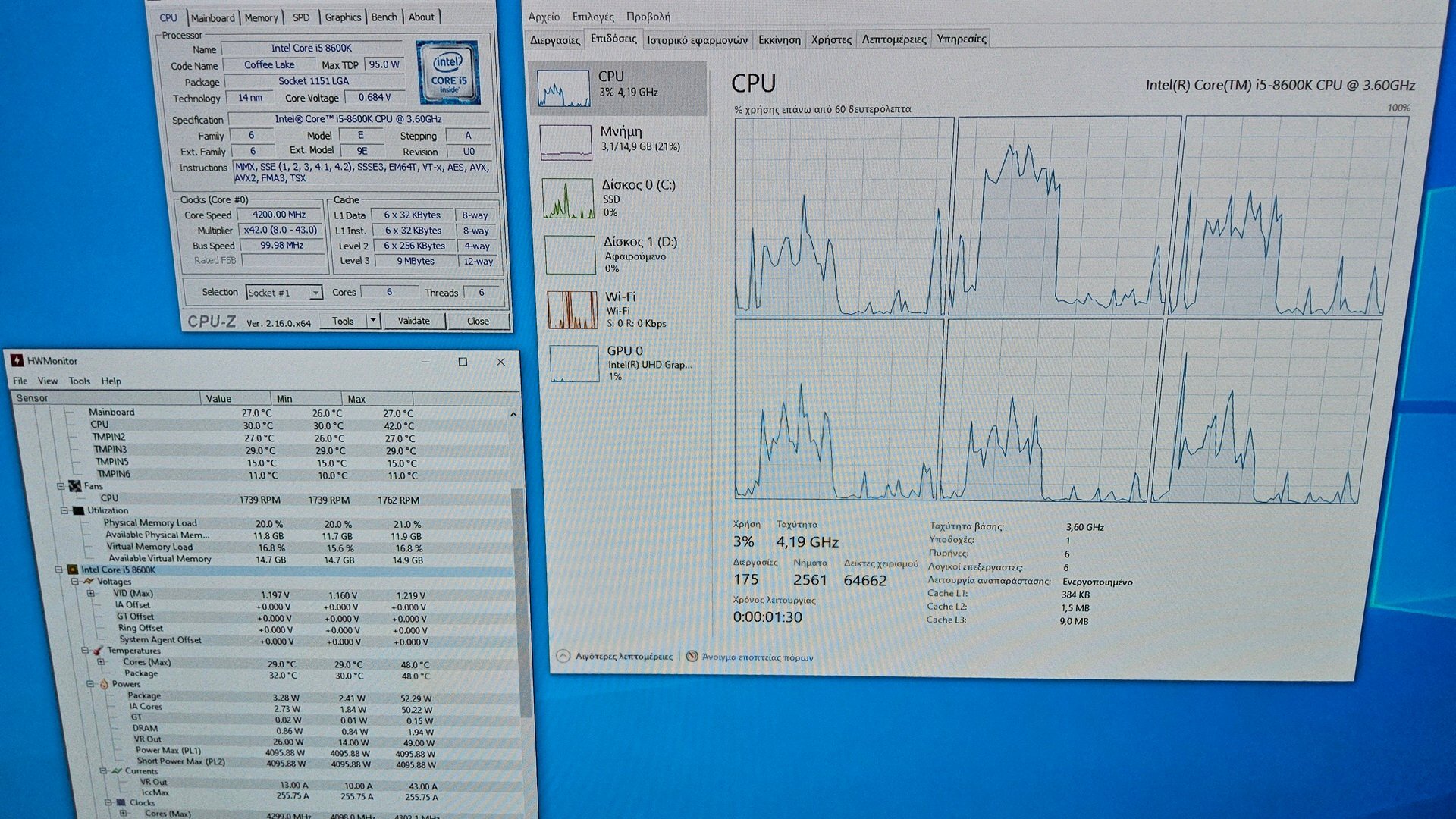Open the Χρήστες users tab
This screenshot has width=1456, height=819.
point(831,39)
